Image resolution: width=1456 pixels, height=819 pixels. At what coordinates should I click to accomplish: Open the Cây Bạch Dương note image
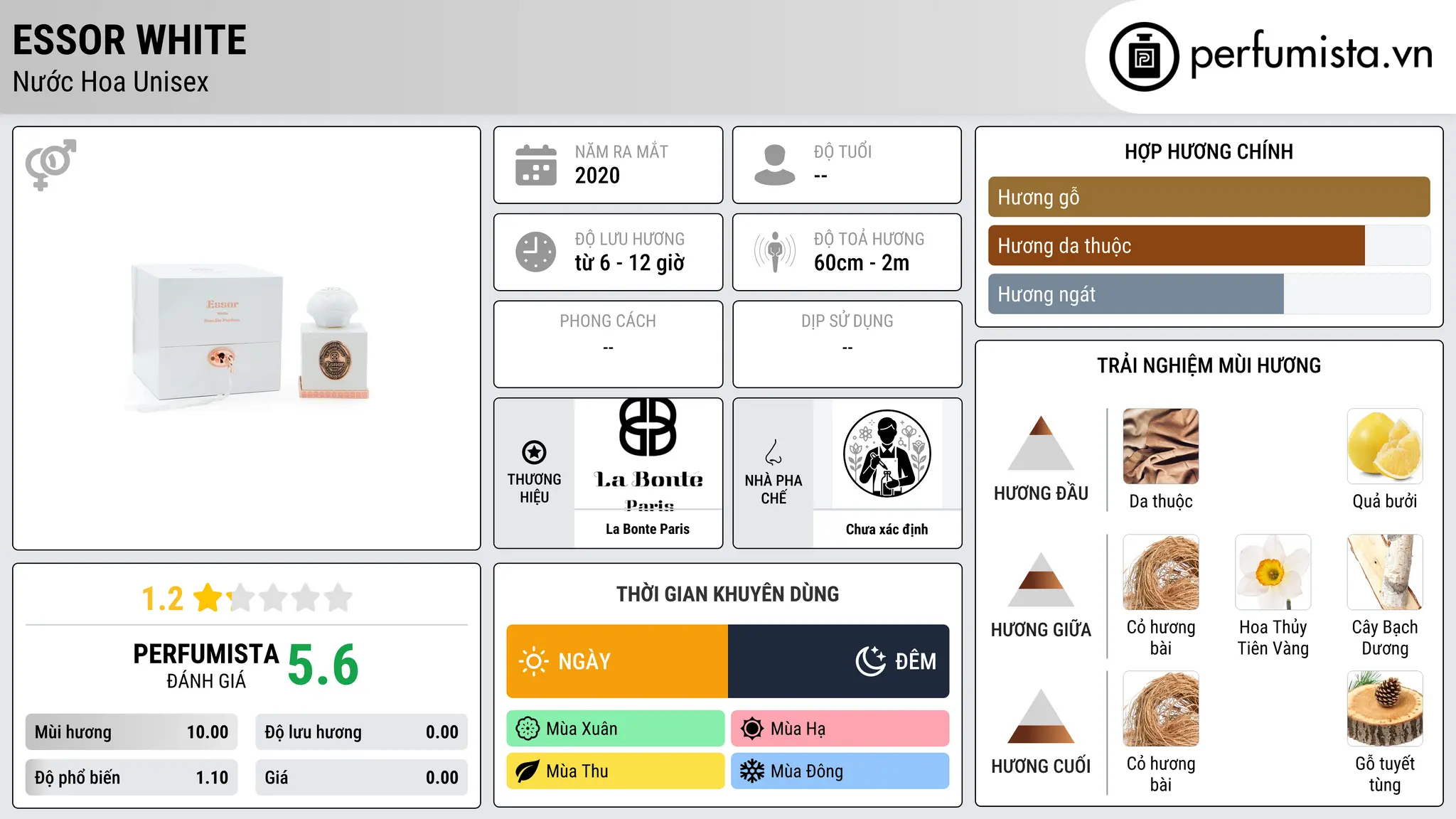click(x=1385, y=572)
